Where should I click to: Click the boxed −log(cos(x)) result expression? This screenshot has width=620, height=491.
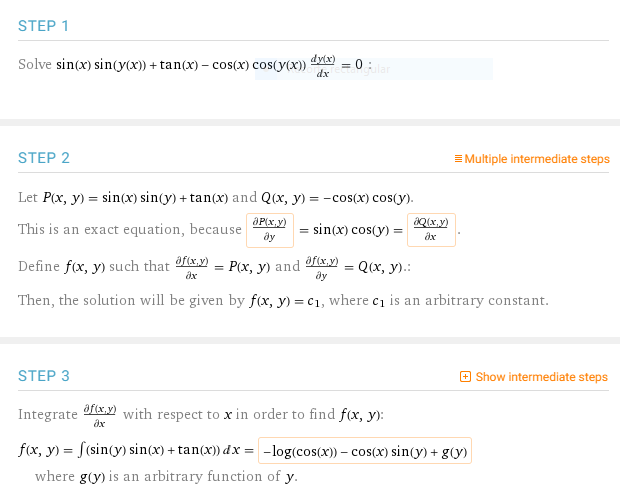tap(365, 451)
